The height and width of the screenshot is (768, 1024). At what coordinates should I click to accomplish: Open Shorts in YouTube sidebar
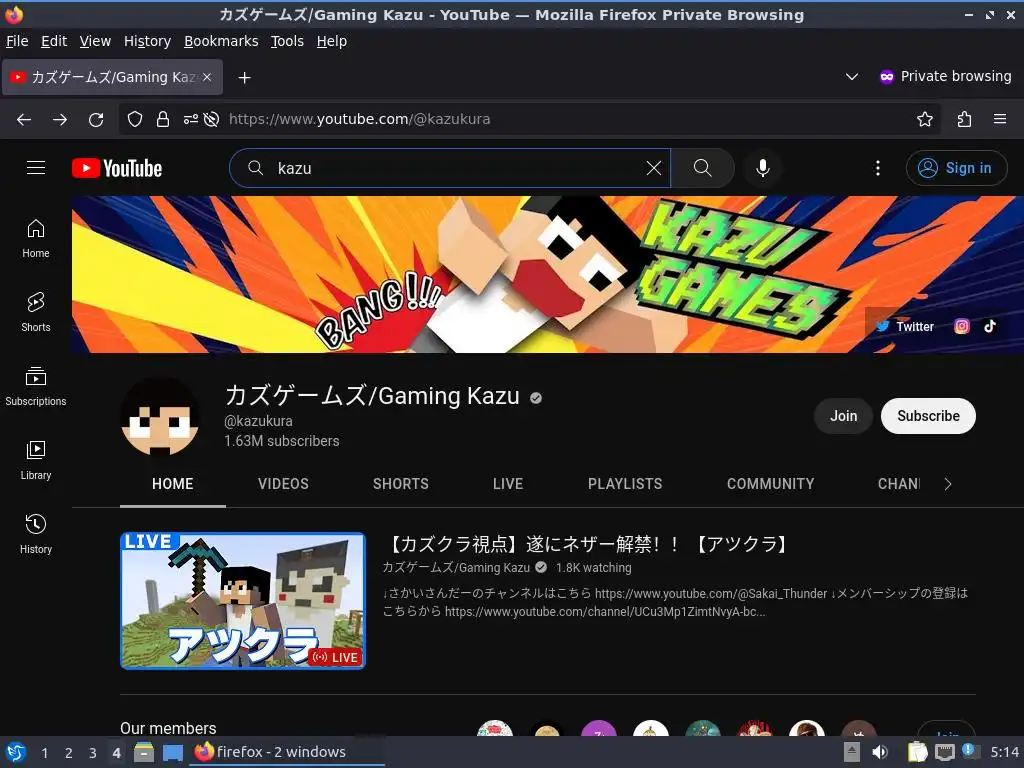click(35, 313)
